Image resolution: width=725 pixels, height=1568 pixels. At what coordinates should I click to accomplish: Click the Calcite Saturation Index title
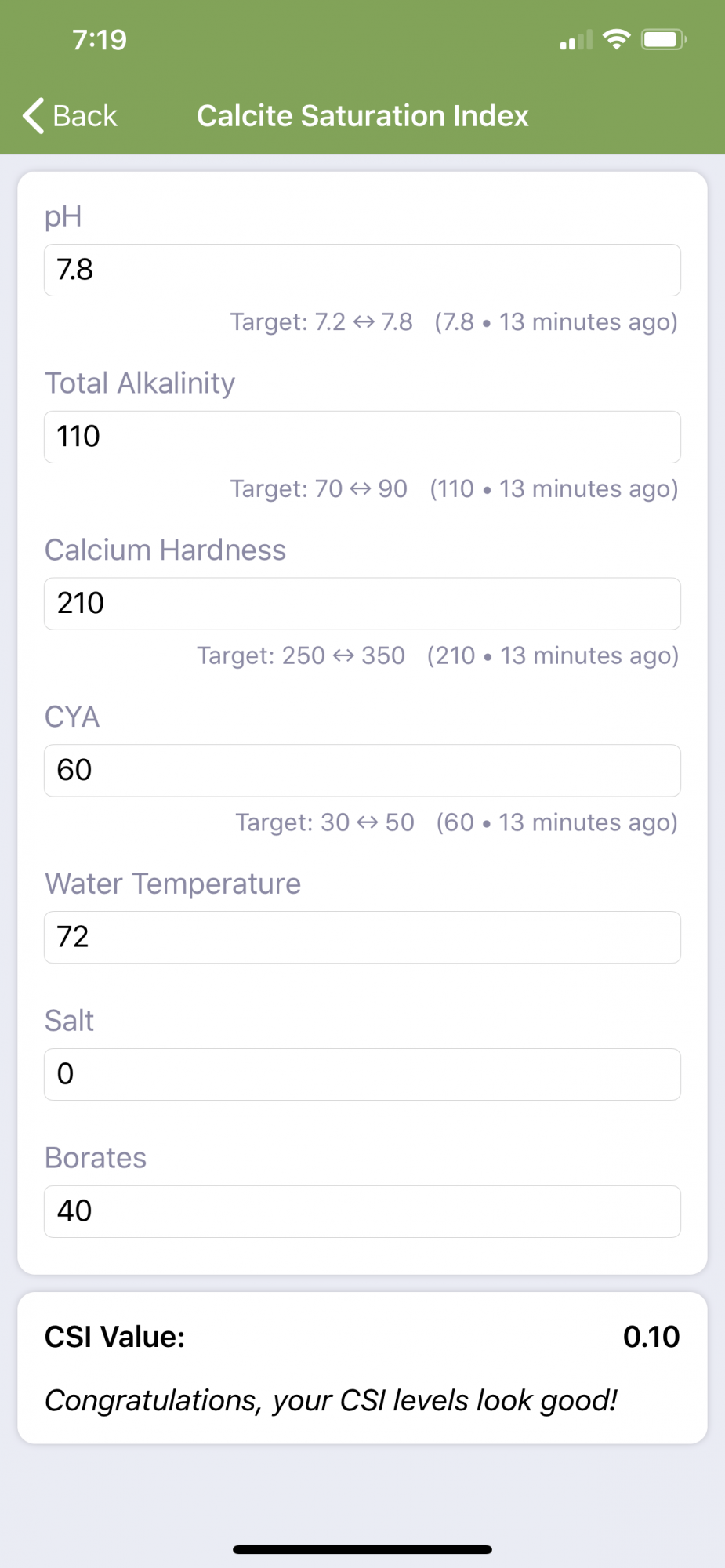(363, 116)
